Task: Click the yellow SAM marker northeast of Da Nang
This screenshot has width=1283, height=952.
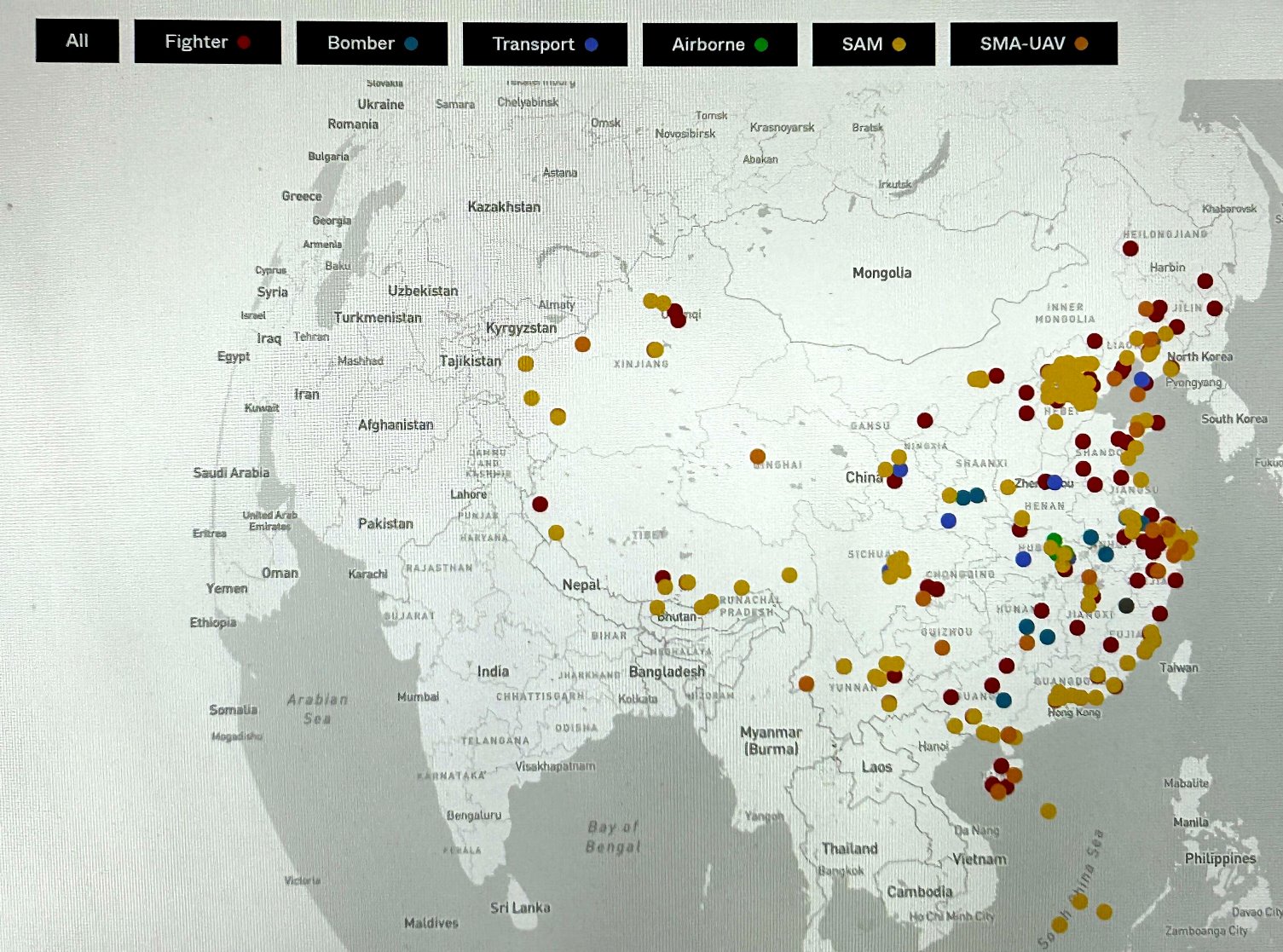Action: 1048,811
